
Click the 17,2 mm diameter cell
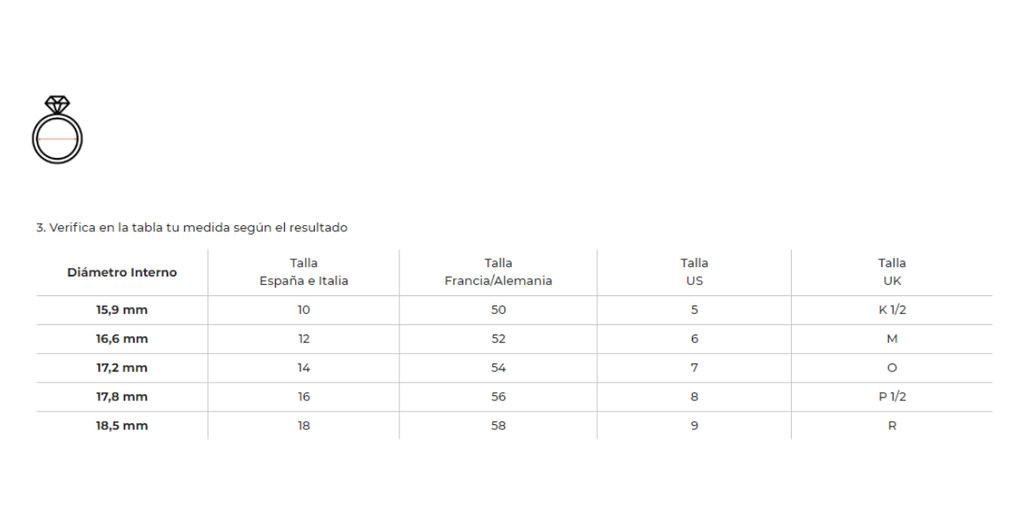click(122, 368)
